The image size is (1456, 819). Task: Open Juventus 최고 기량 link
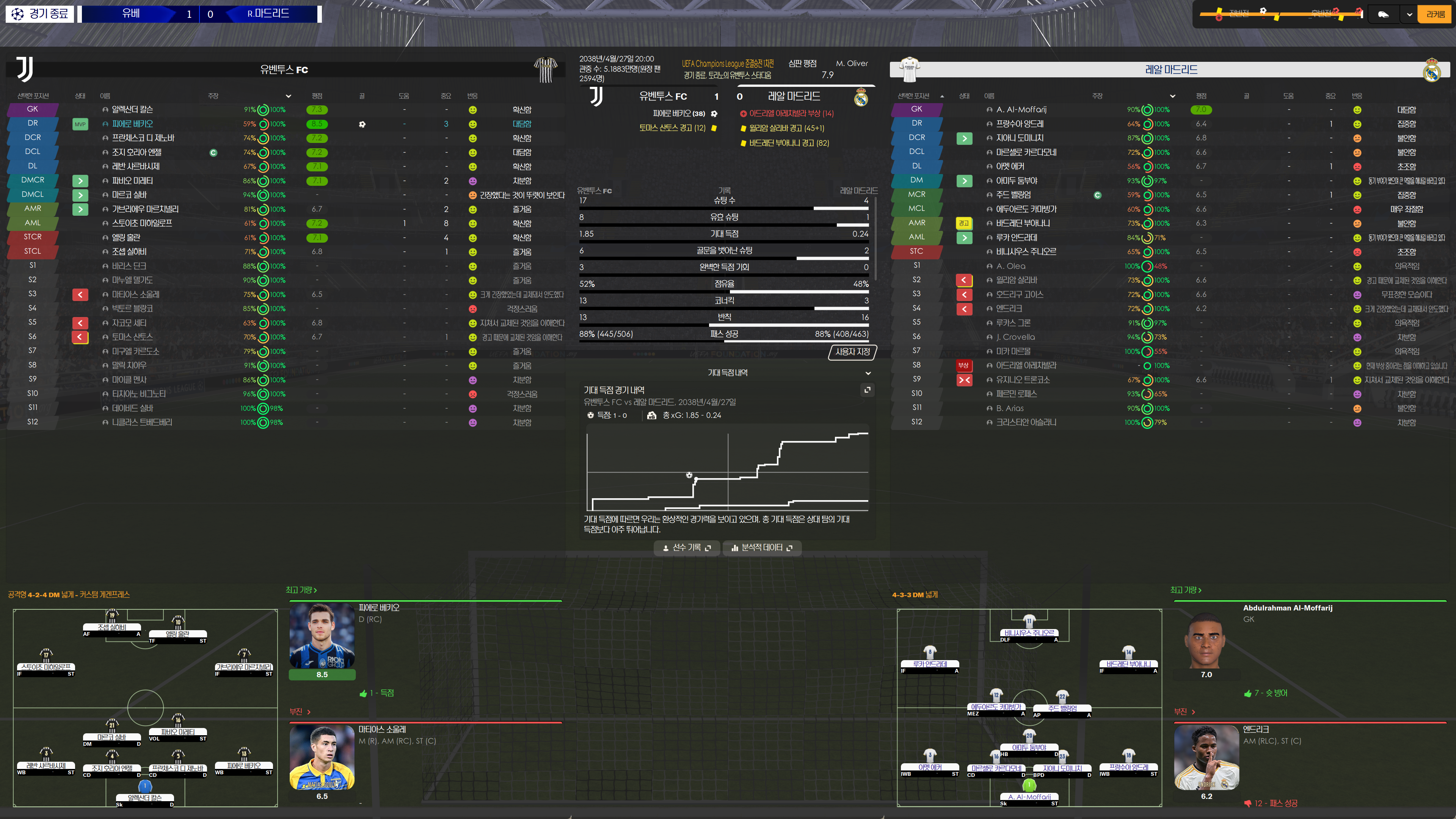301,590
